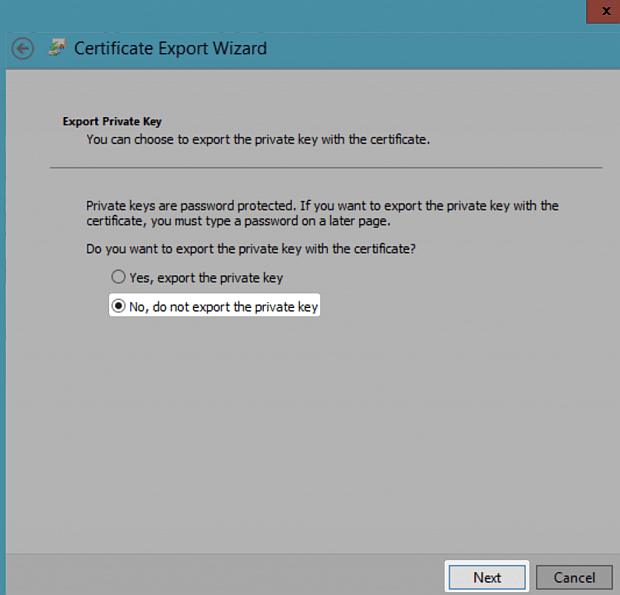The image size is (620, 595).
Task: Click 'Private keys are password protected' paragraph
Action: (322, 213)
